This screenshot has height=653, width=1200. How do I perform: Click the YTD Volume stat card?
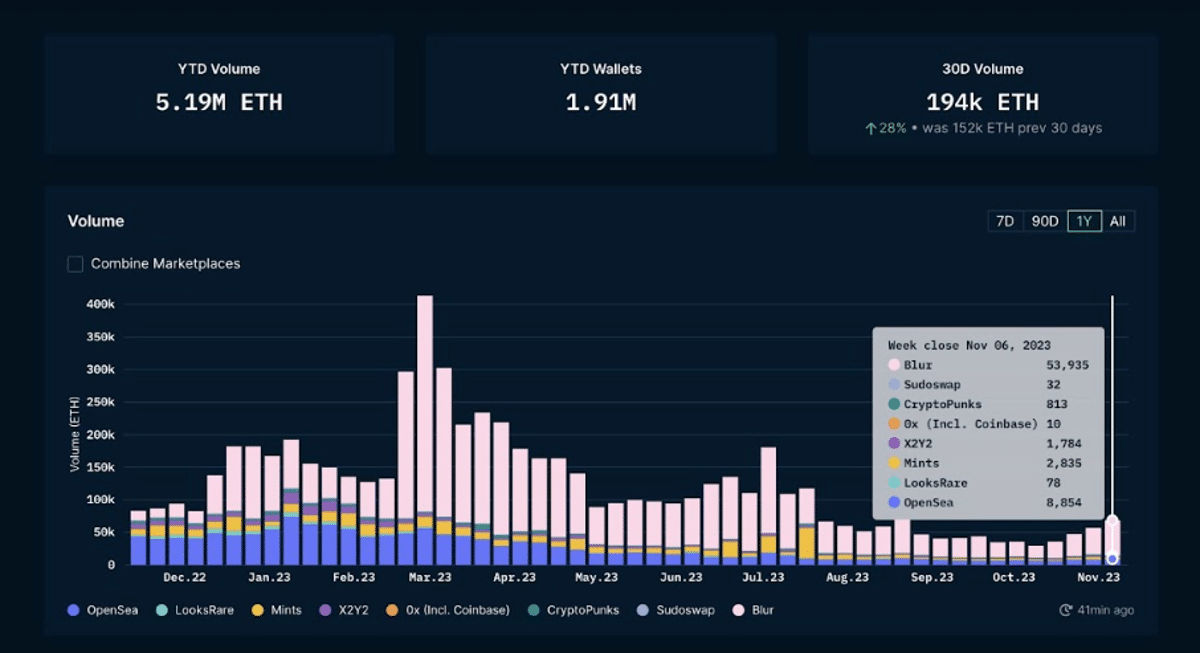[x=219, y=93]
